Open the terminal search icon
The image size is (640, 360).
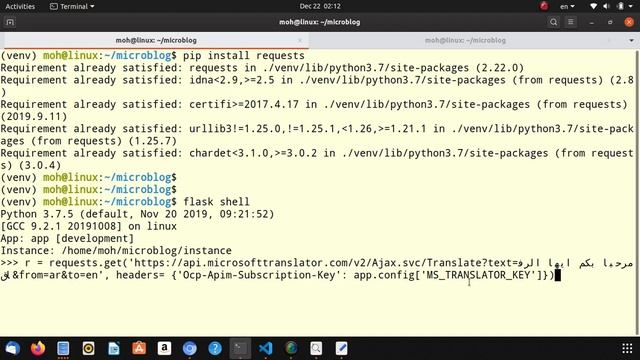pyautogui.click(x=553, y=22)
